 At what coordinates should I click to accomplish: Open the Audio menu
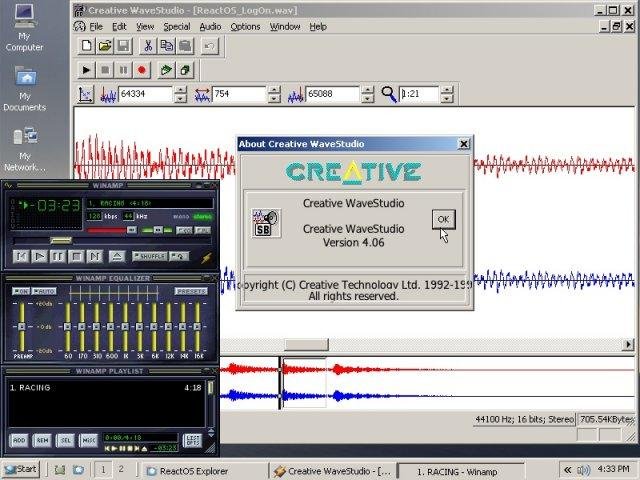[210, 26]
